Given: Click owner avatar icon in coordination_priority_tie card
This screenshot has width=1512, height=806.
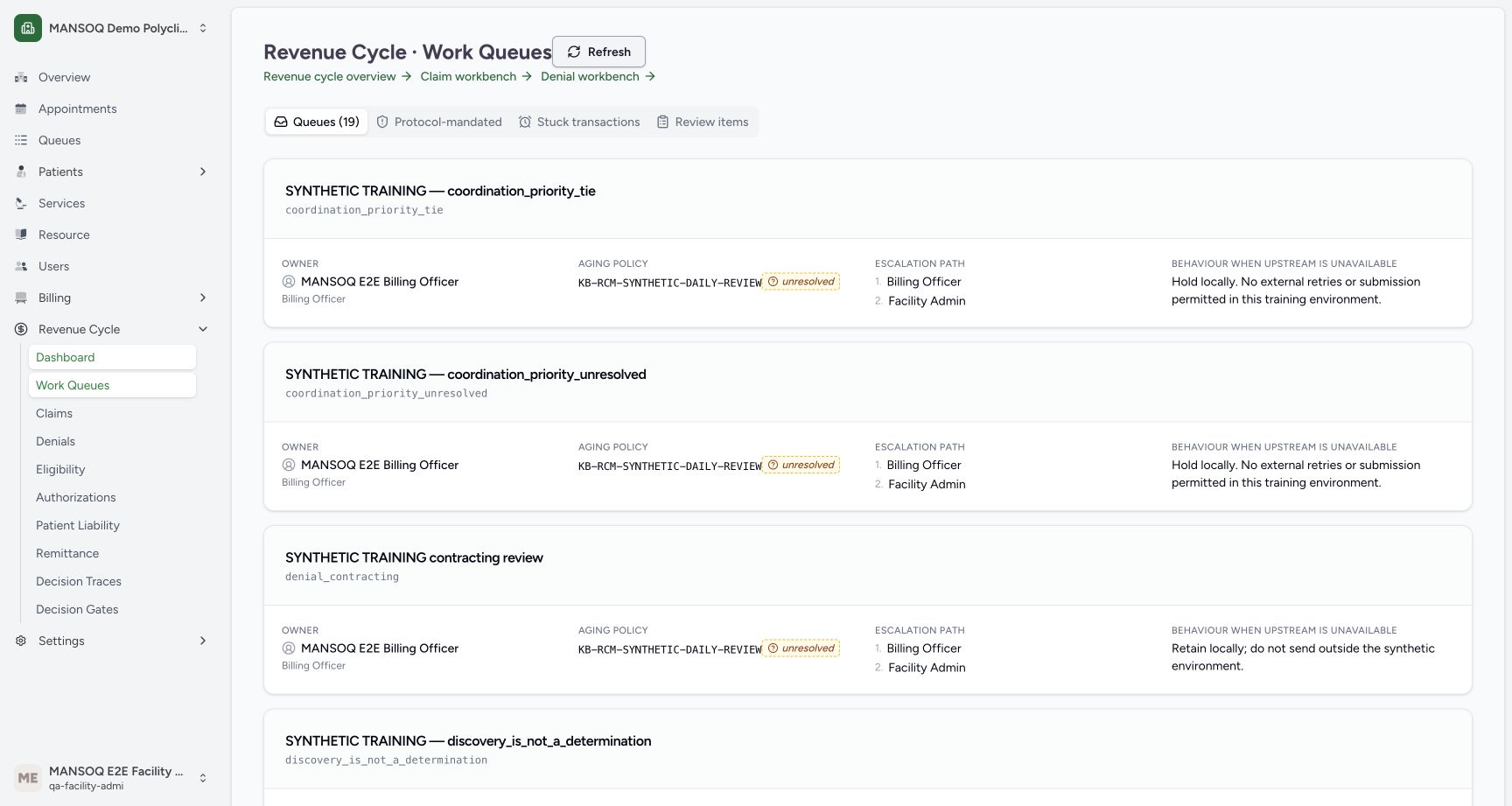Looking at the screenshot, I should [x=289, y=282].
